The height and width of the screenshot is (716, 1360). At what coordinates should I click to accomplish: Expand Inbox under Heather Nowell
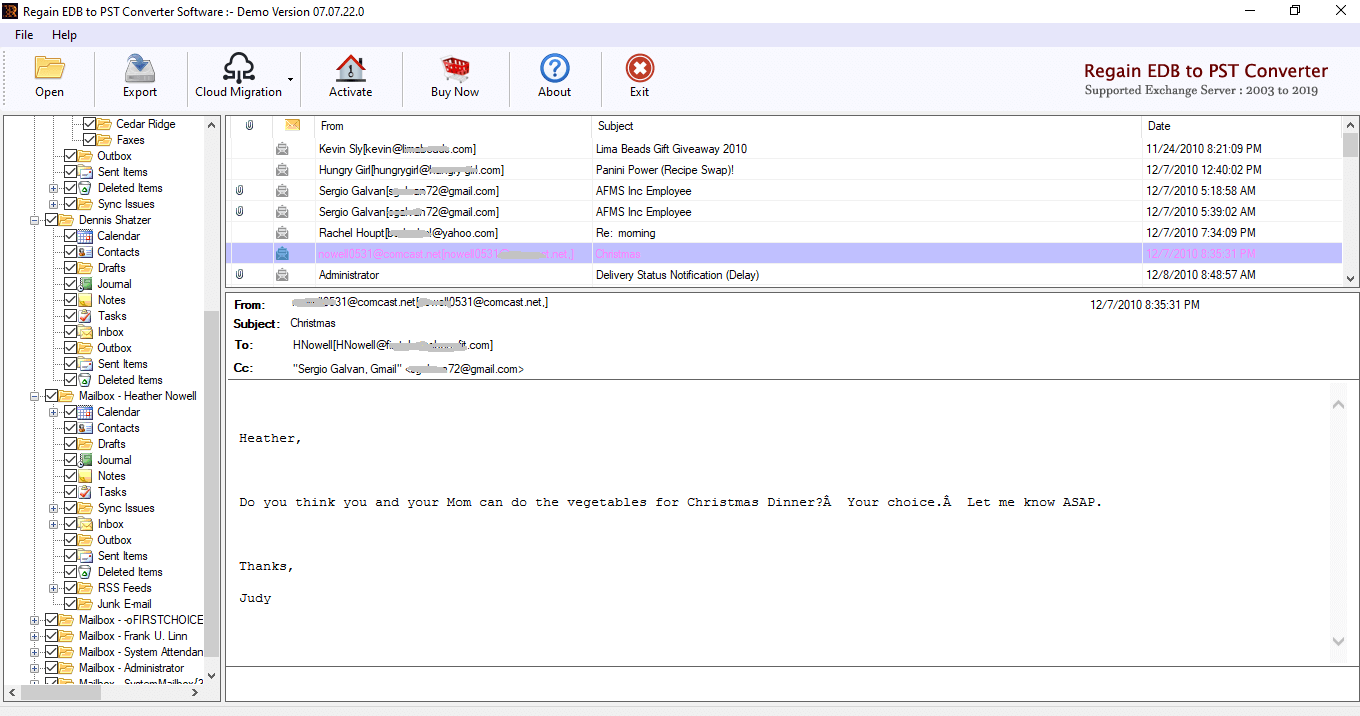click(x=54, y=524)
